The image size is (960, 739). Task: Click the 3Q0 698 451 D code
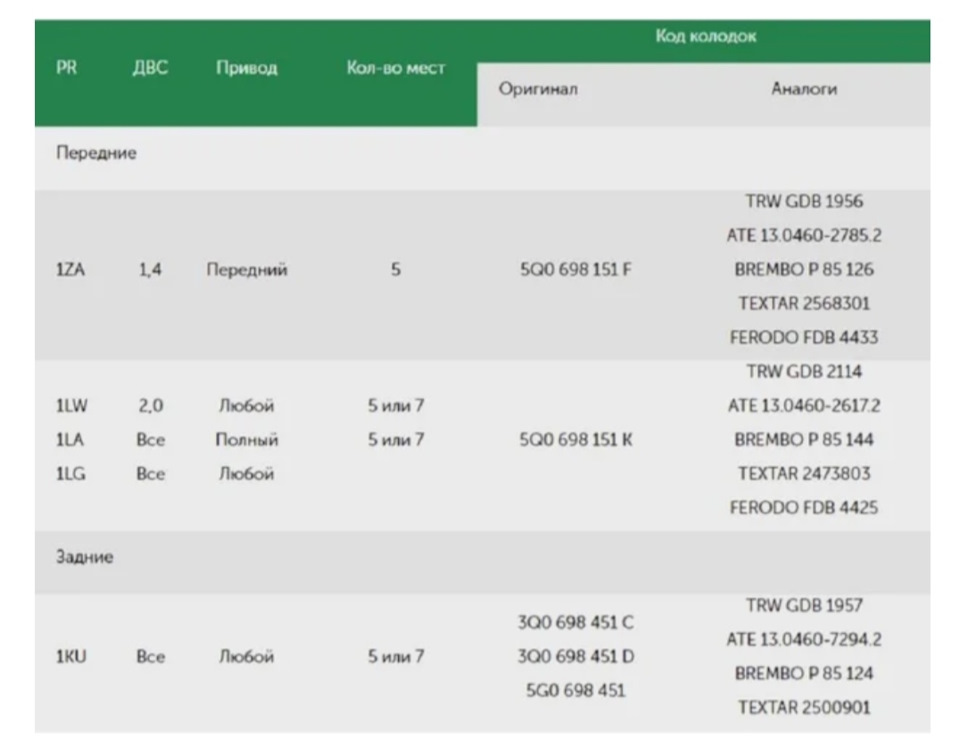point(576,656)
